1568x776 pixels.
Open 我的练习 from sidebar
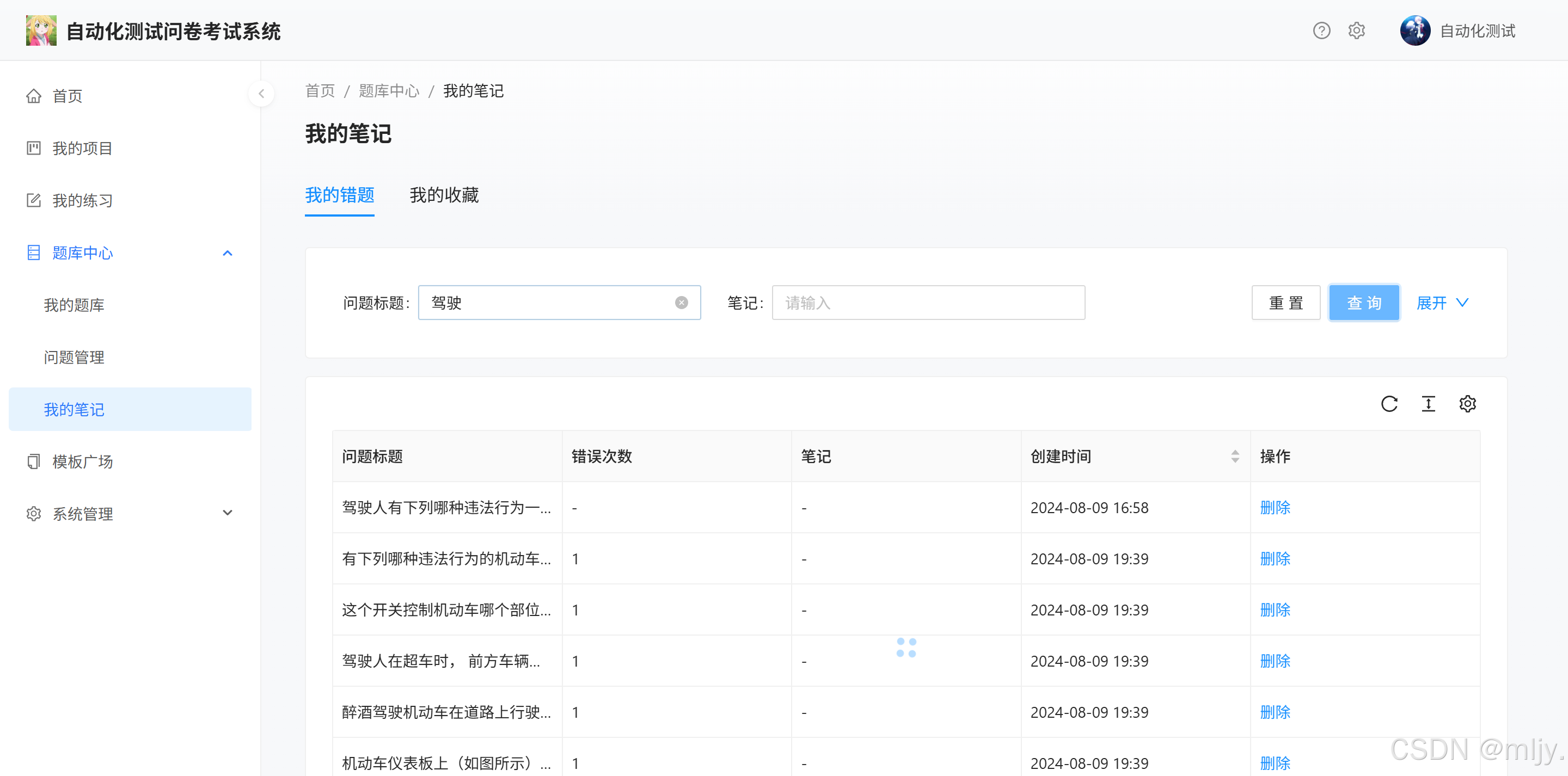pyautogui.click(x=82, y=200)
